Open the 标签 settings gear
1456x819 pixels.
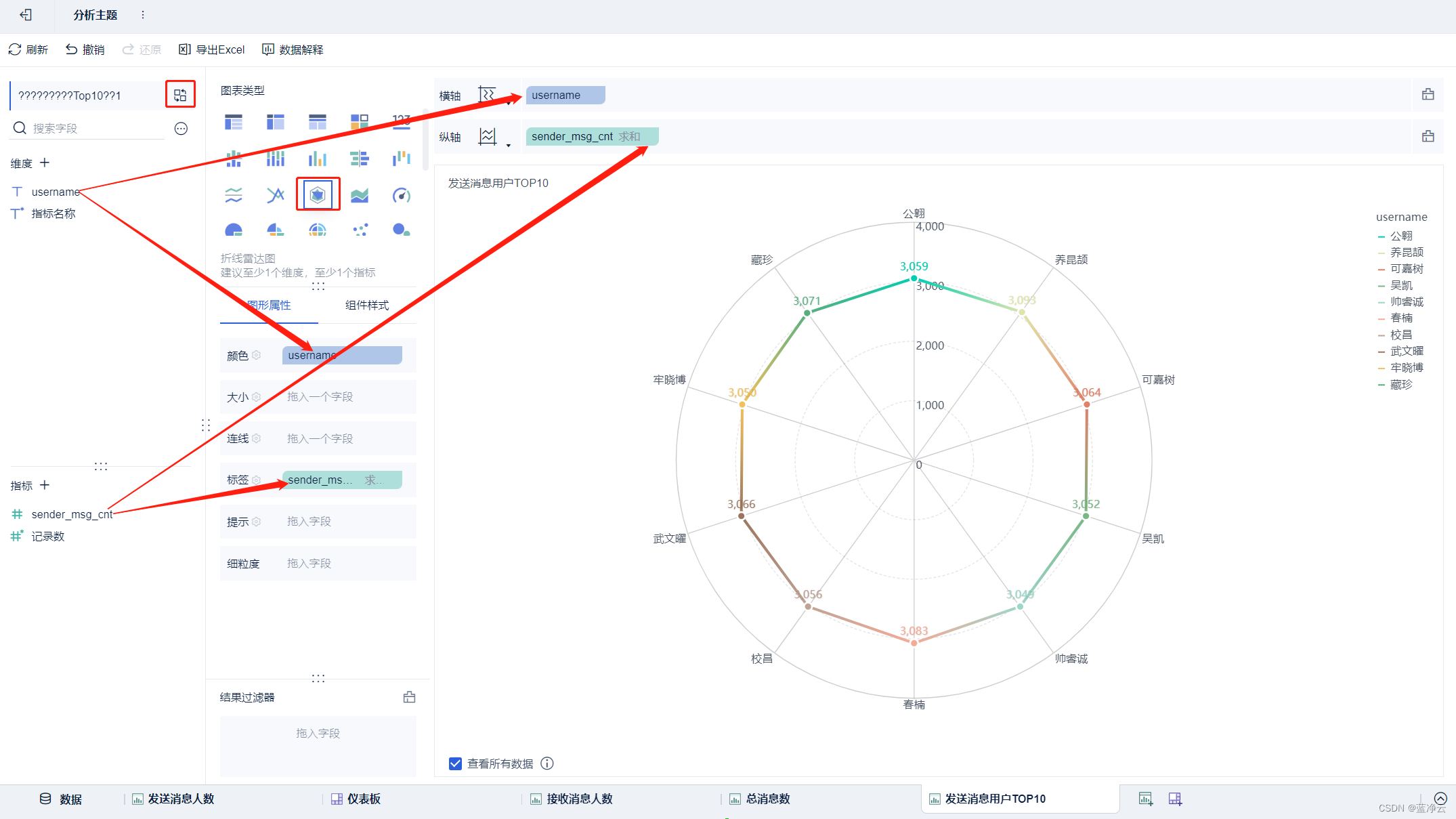(257, 480)
